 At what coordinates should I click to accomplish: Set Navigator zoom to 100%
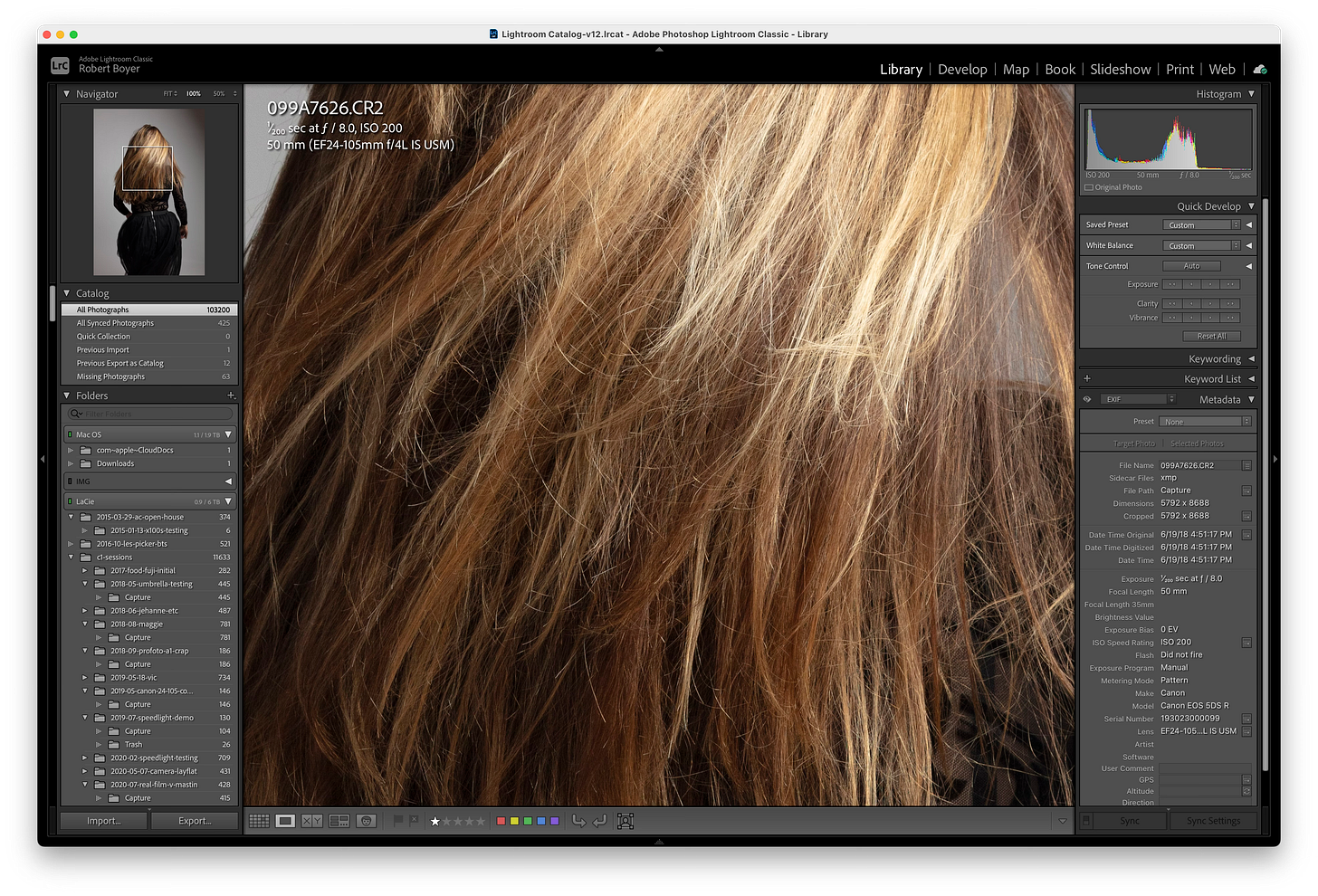tap(194, 94)
